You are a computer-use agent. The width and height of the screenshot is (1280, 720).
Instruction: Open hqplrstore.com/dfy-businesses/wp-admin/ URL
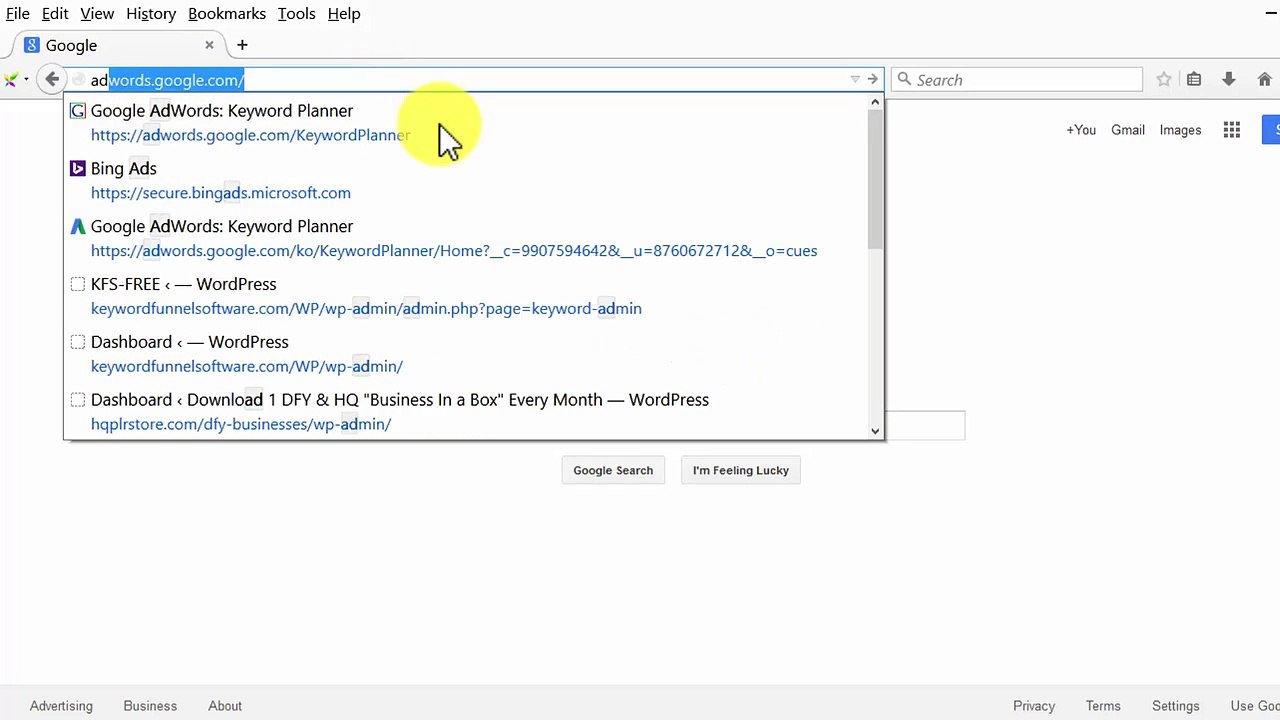point(241,425)
